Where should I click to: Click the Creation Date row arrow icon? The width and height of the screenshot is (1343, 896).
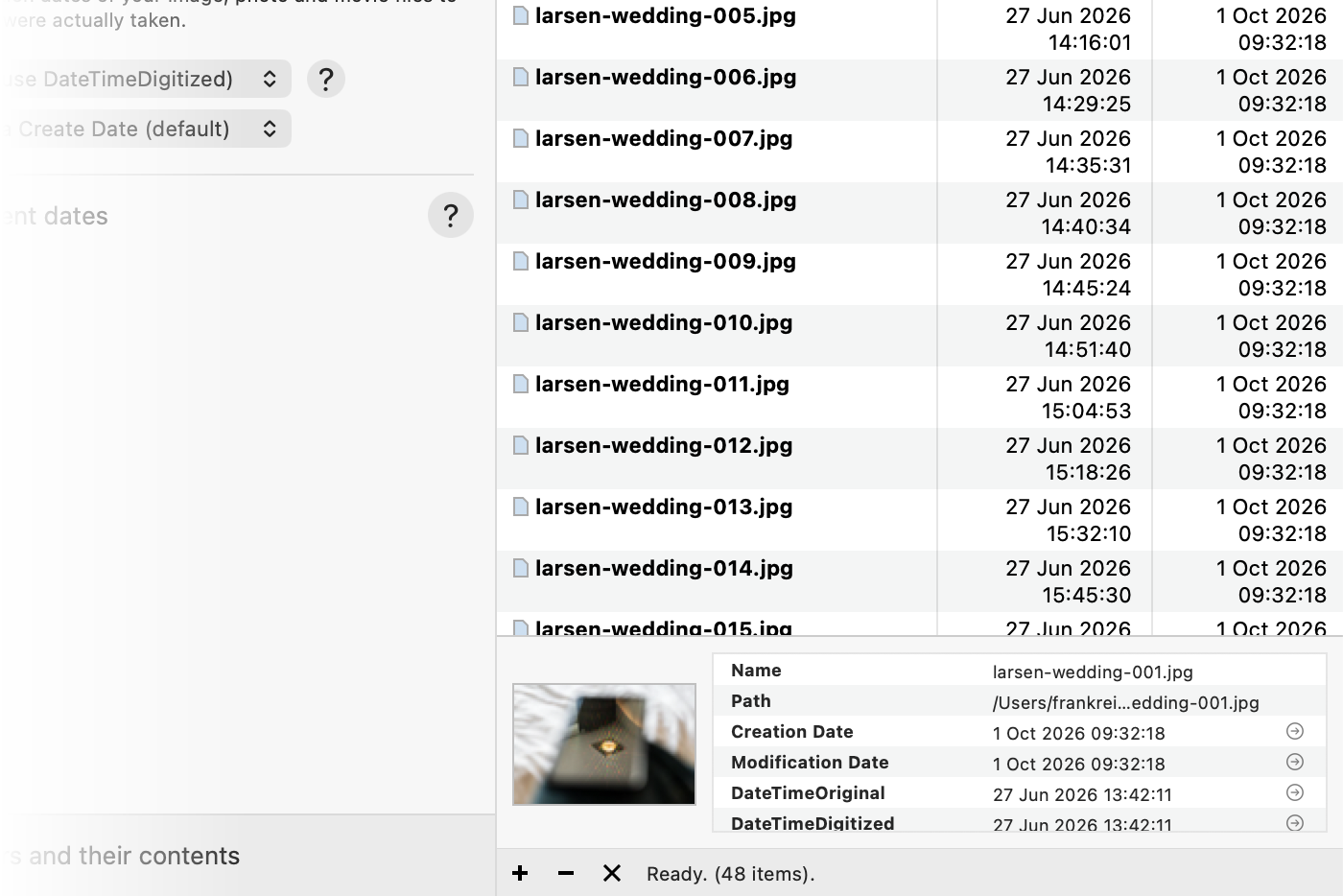(1295, 732)
